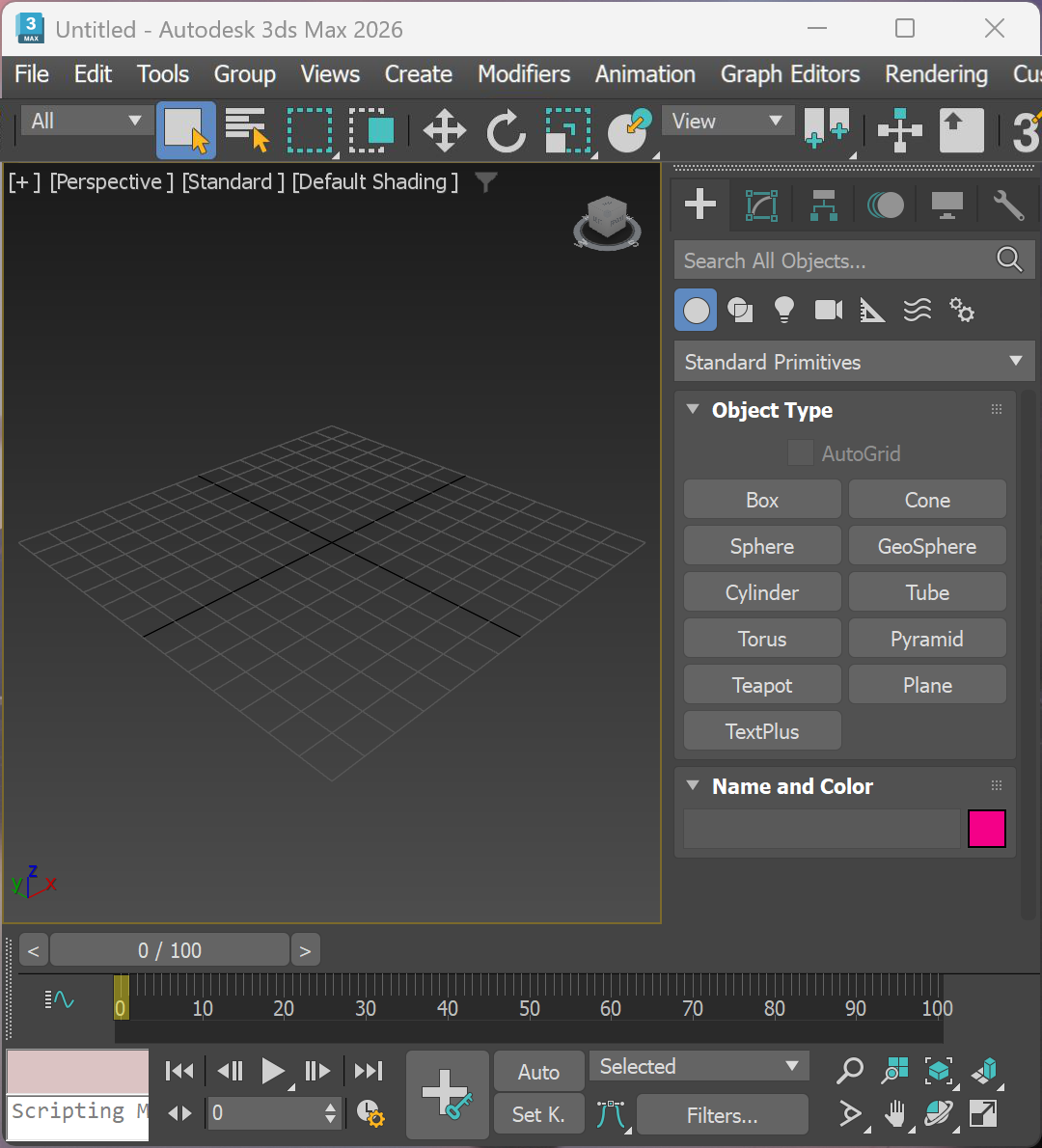Screen dimensions: 1042x1148
Task: Open the Tools menu
Action: pos(162,74)
